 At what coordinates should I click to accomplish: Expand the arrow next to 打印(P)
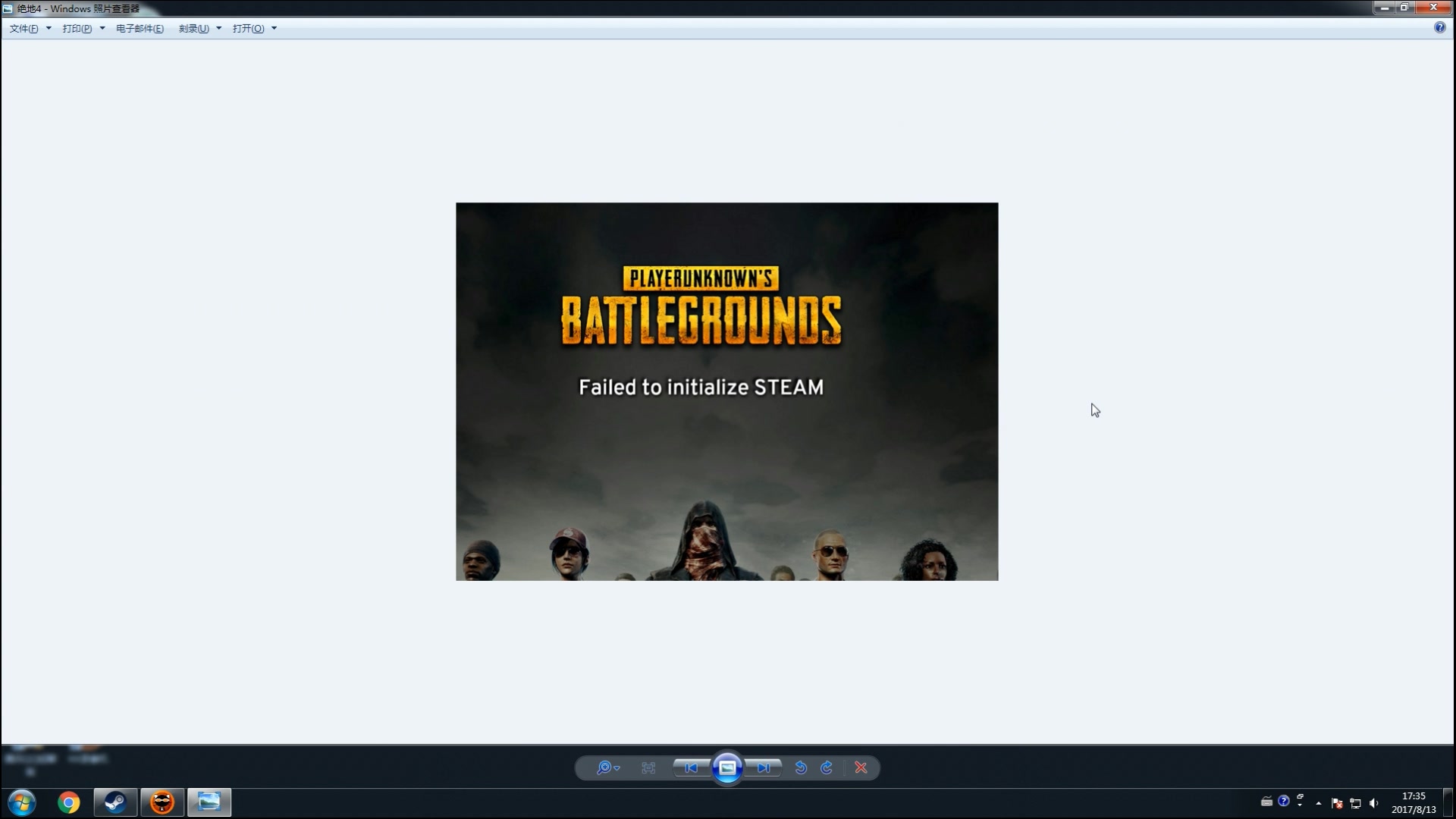click(x=102, y=29)
